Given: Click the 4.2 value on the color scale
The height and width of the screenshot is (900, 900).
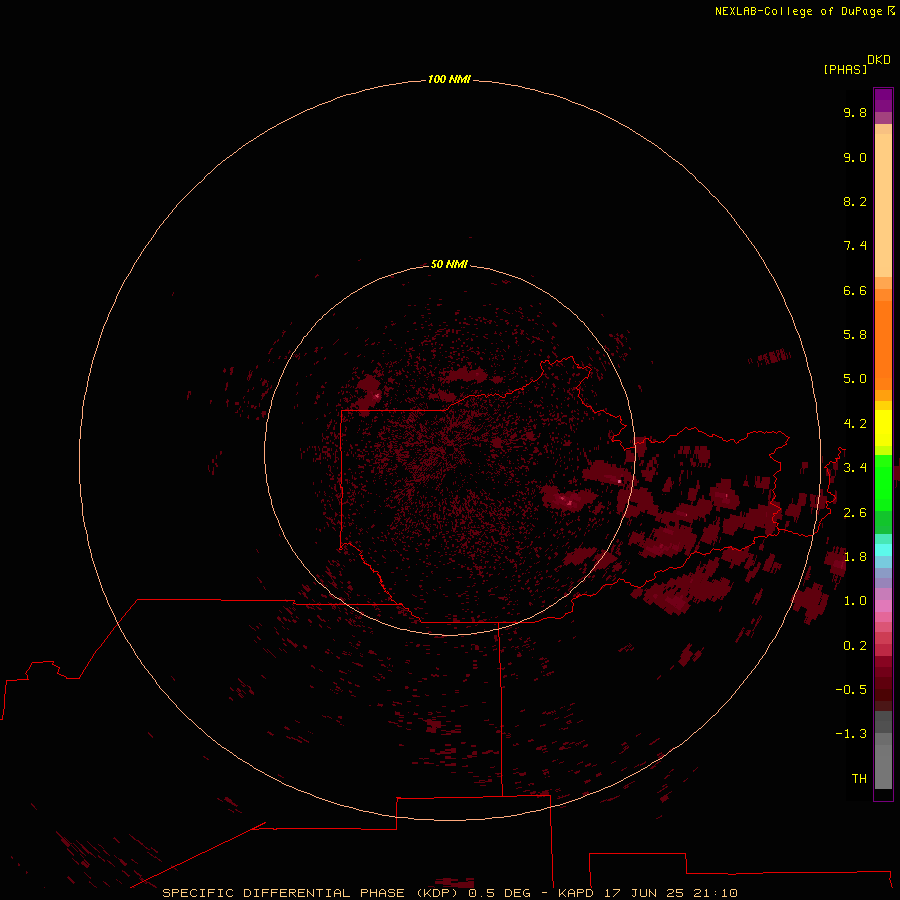Looking at the screenshot, I should pos(855,424).
